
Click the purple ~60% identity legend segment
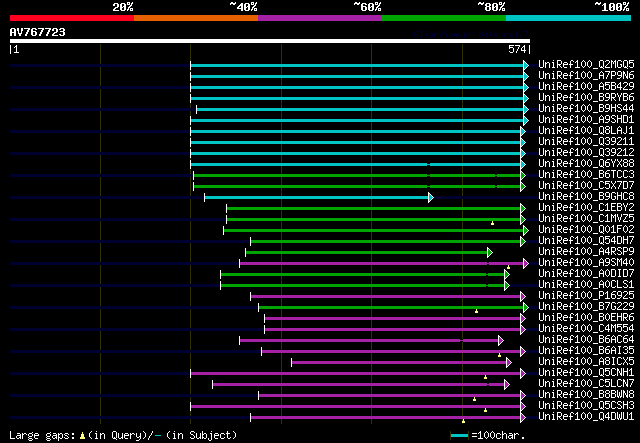point(320,18)
